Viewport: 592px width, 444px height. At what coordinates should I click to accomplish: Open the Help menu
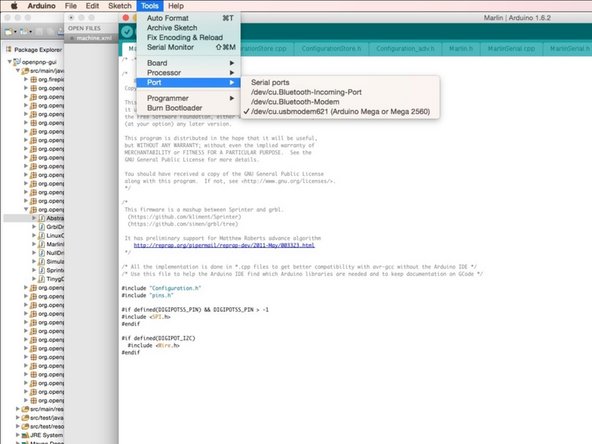(x=176, y=6)
